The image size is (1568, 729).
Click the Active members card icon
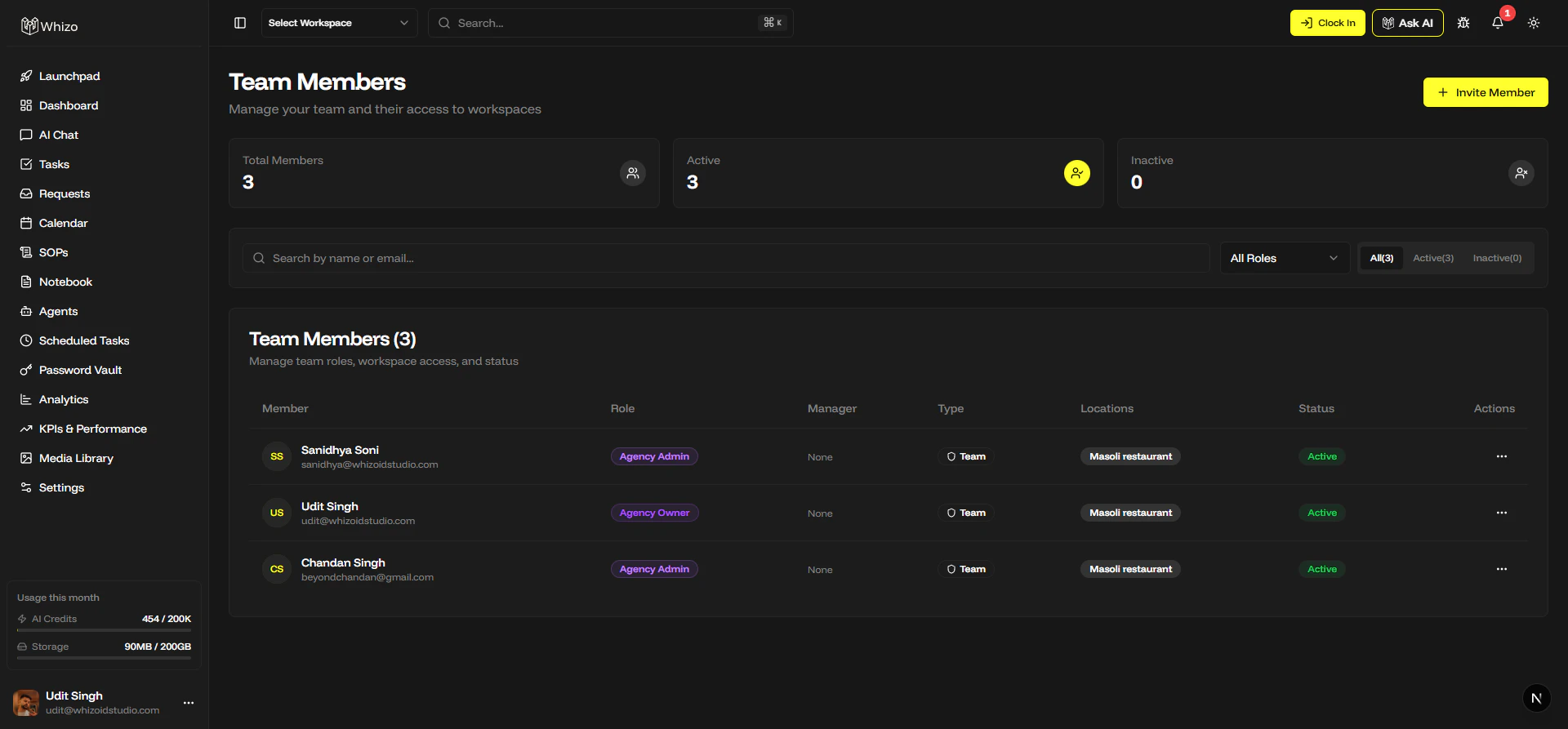click(x=1077, y=173)
